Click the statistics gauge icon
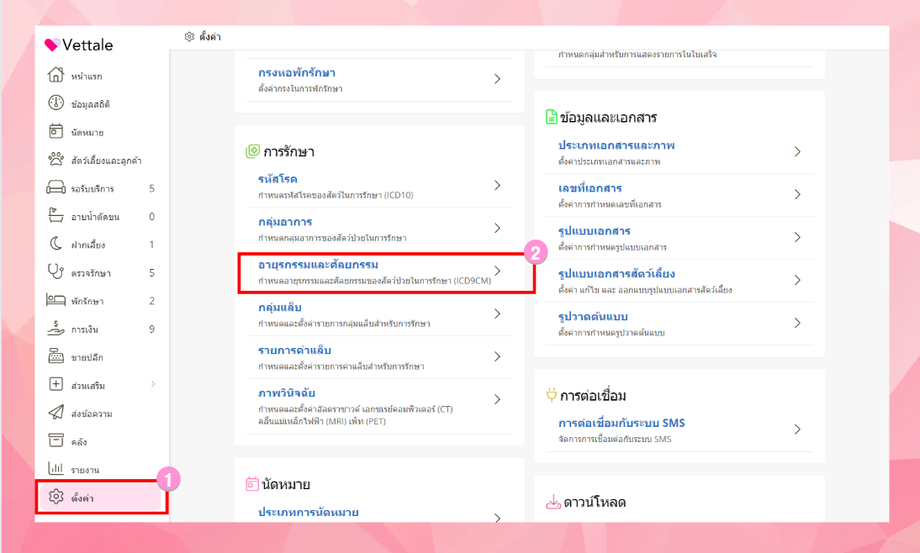The width and height of the screenshot is (920, 553). coord(56,103)
